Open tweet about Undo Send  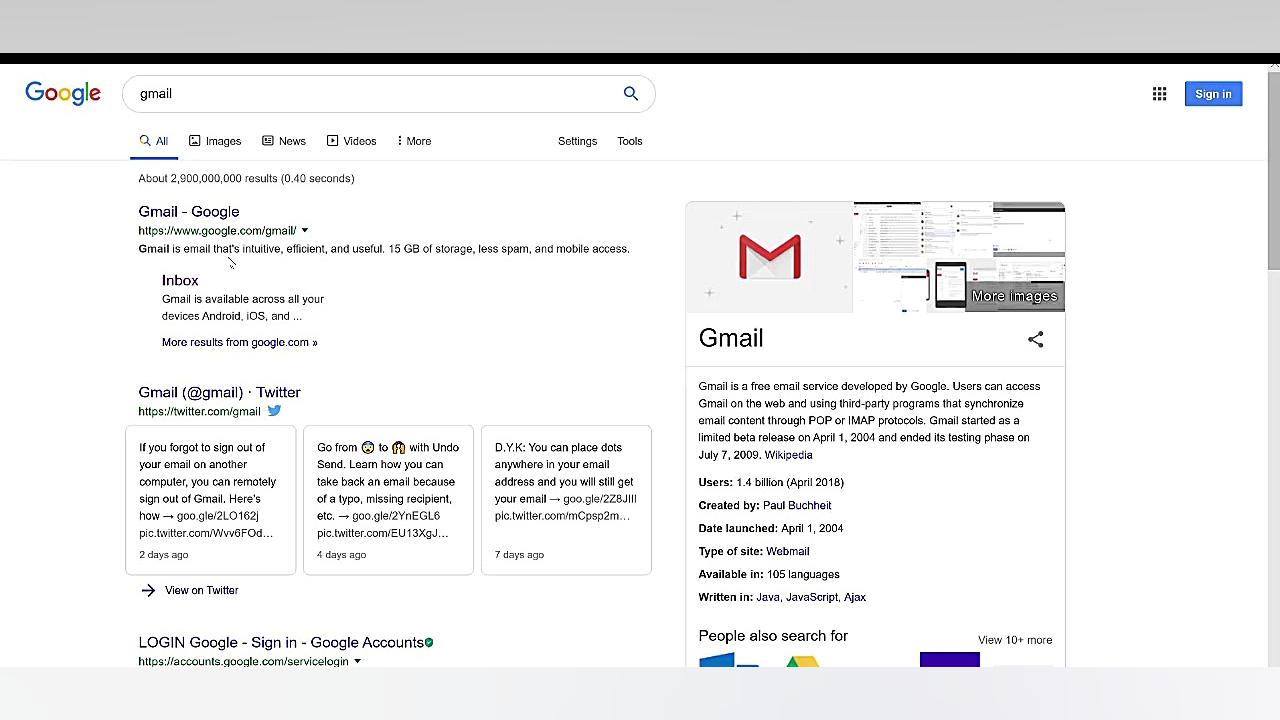coord(388,500)
